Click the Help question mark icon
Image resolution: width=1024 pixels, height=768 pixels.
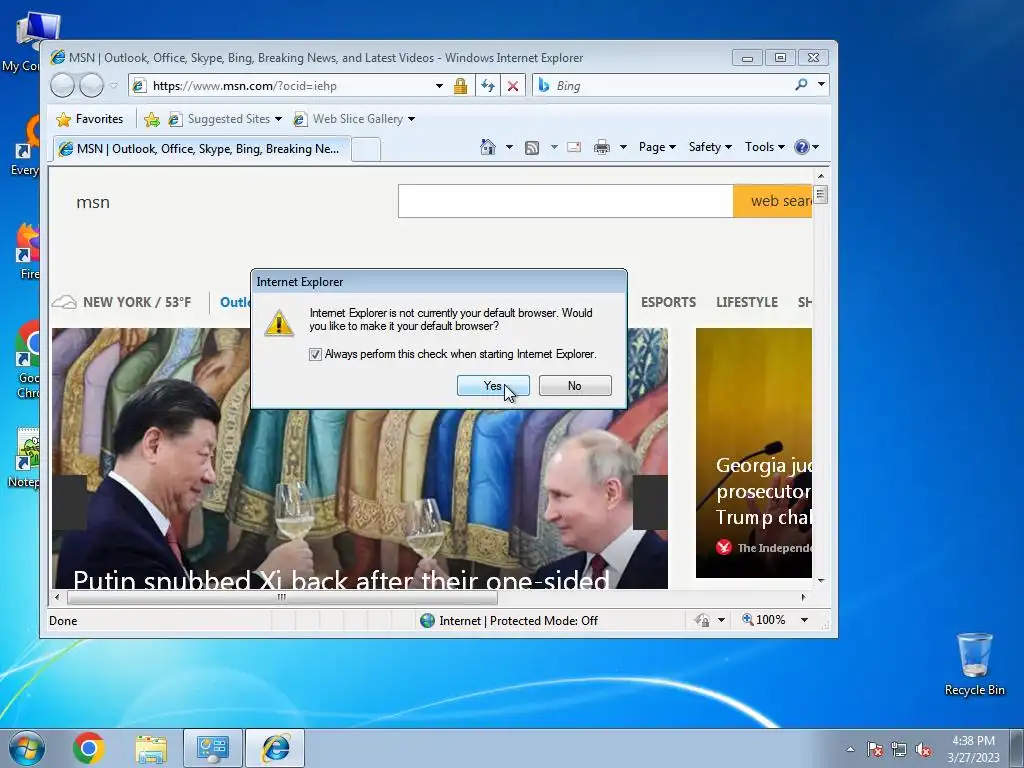tap(802, 147)
